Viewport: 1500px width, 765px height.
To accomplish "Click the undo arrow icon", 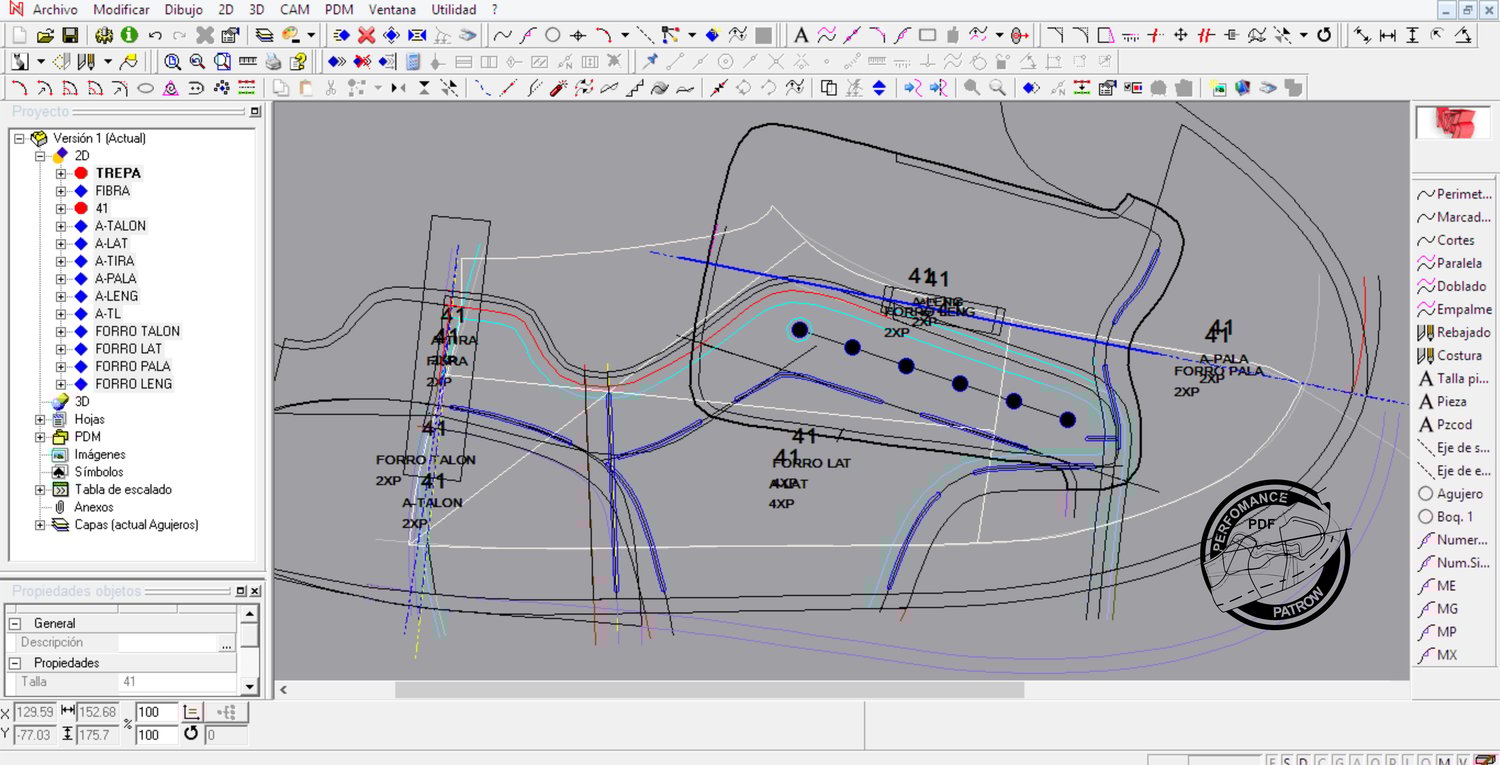I will 155,35.
